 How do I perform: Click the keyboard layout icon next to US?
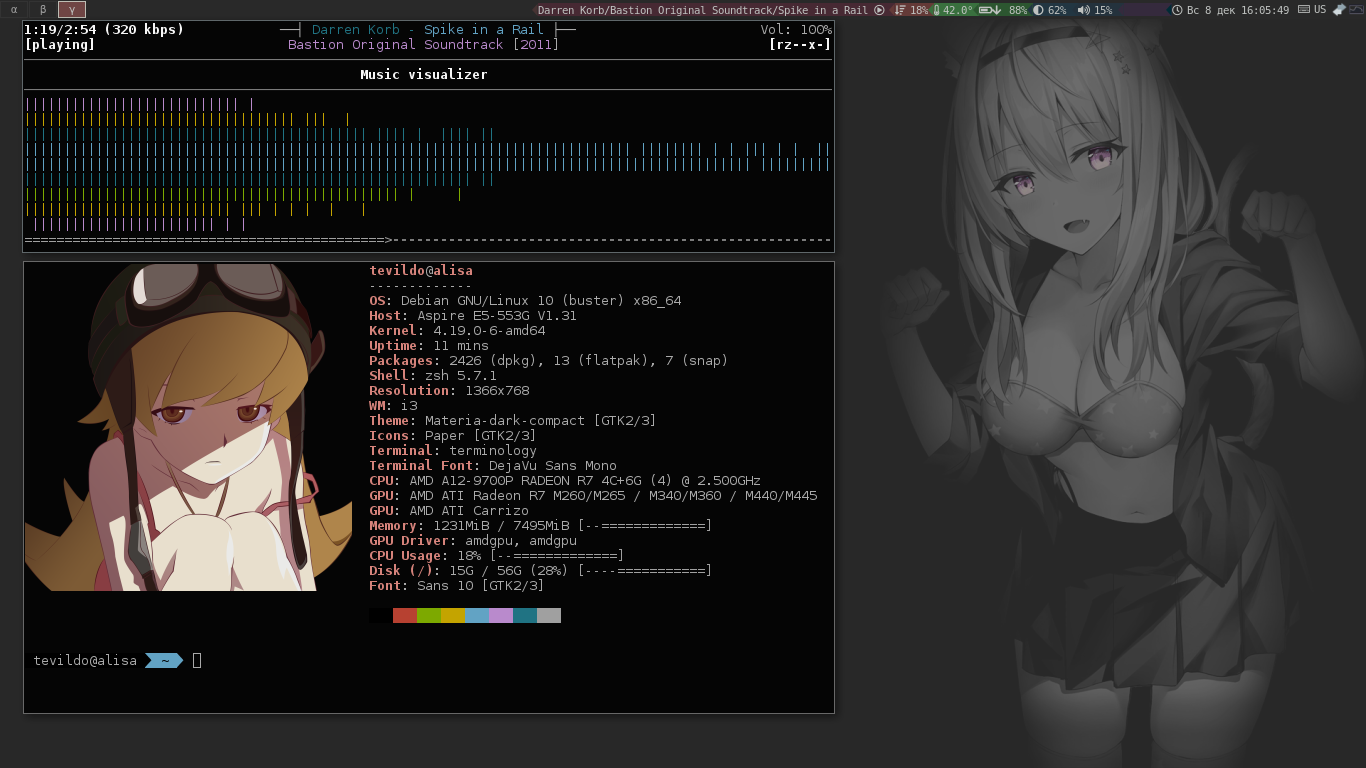[1304, 10]
